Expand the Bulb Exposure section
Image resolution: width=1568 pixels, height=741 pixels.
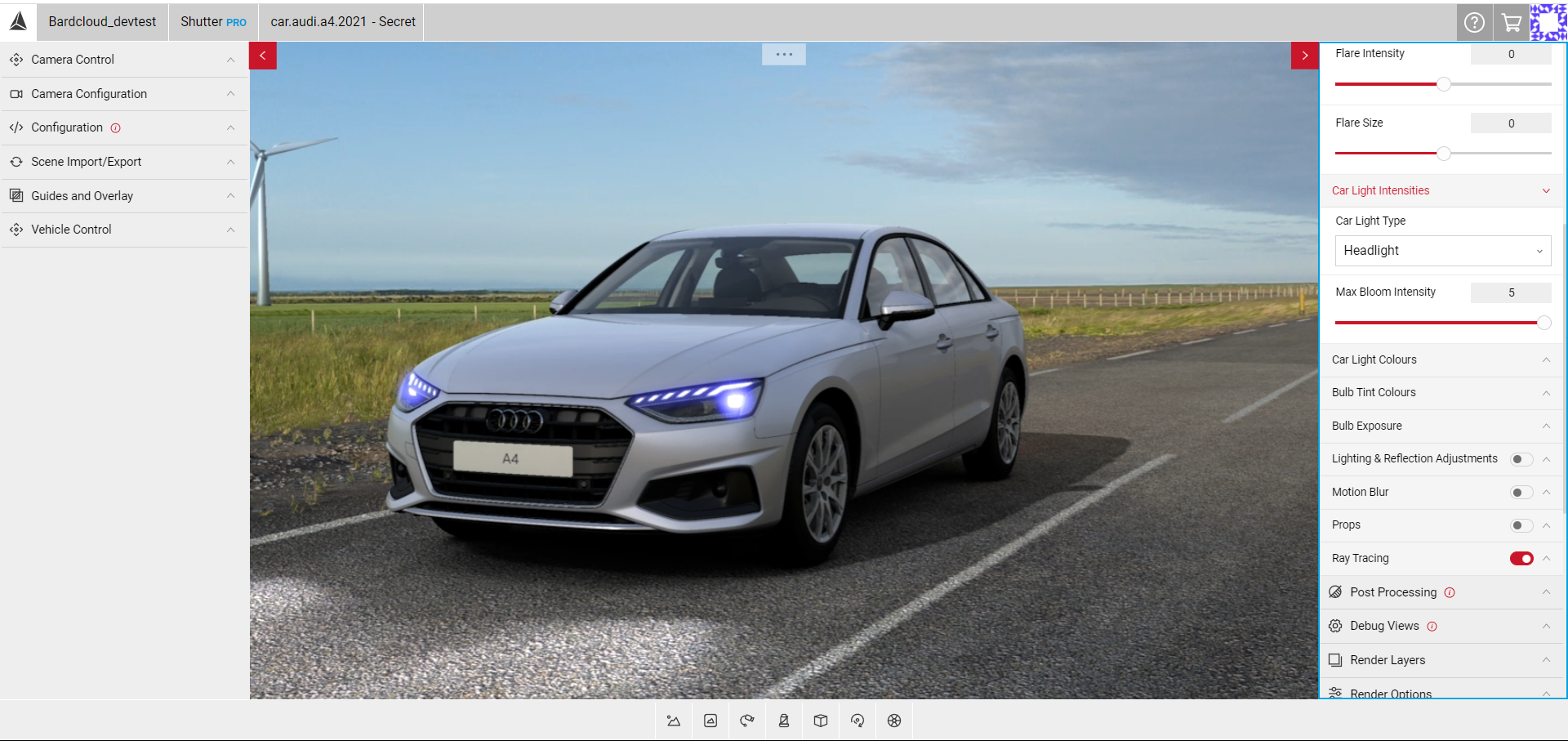[1546, 426]
